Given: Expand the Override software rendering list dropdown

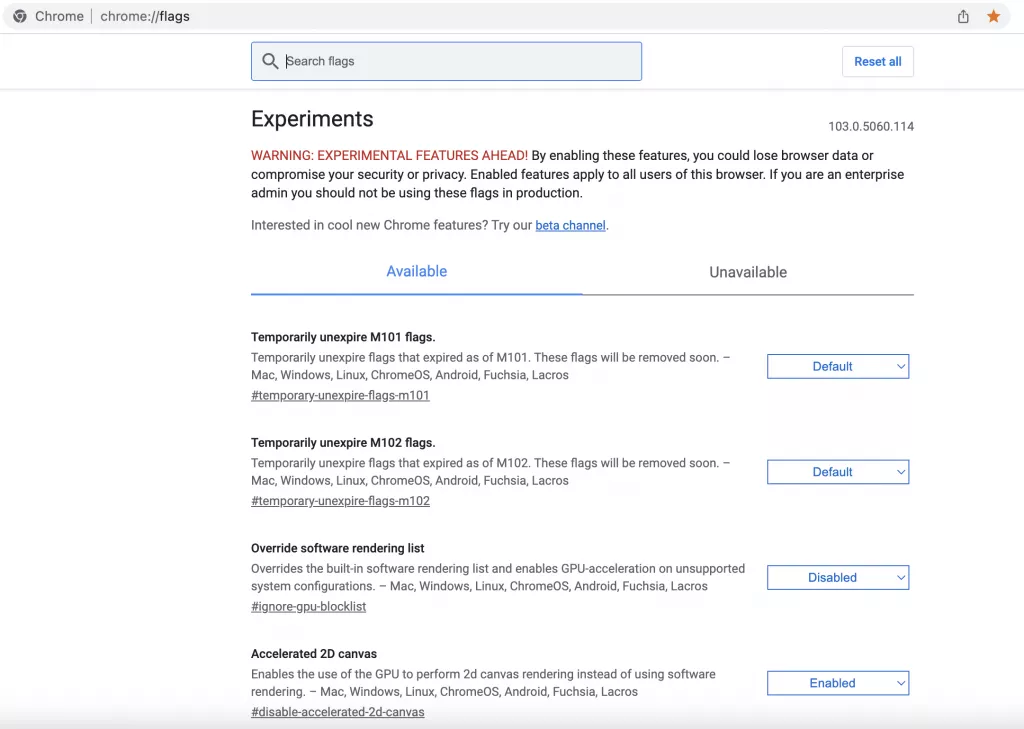Looking at the screenshot, I should (x=838, y=578).
